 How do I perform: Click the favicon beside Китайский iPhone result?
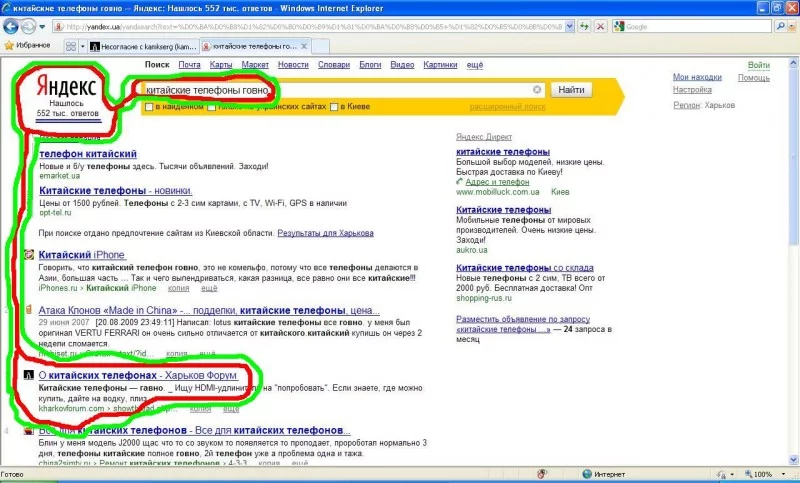(x=29, y=254)
